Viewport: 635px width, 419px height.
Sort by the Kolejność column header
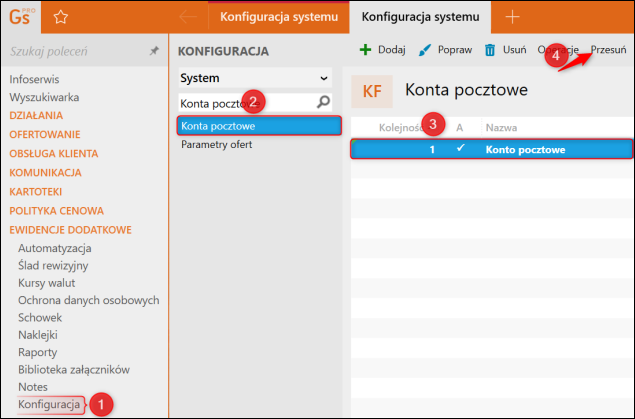click(x=401, y=128)
